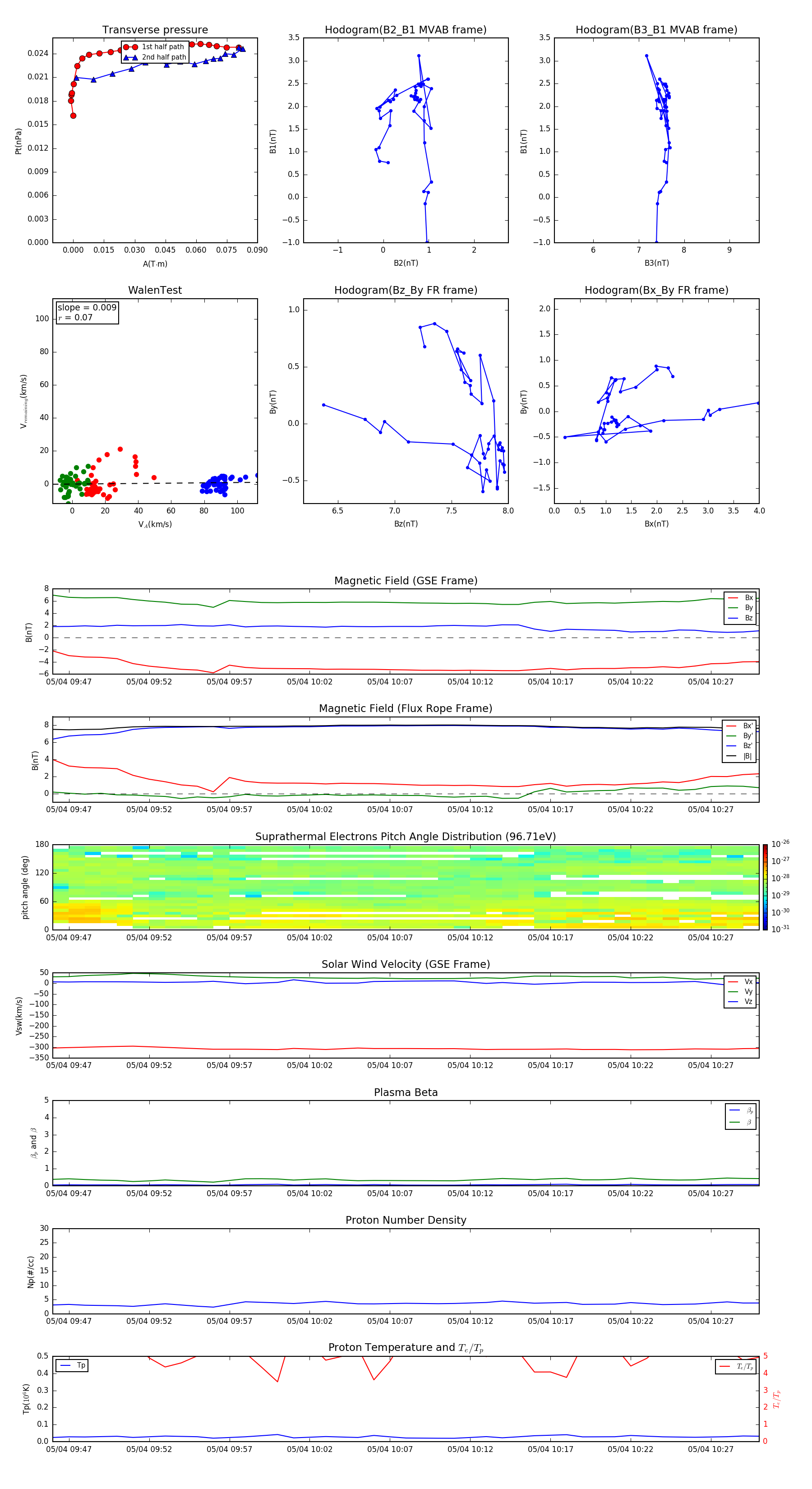Viewport: 812px width, 1489px height.
Task: Click the "Proton Number Density" title
Action: click(406, 1220)
